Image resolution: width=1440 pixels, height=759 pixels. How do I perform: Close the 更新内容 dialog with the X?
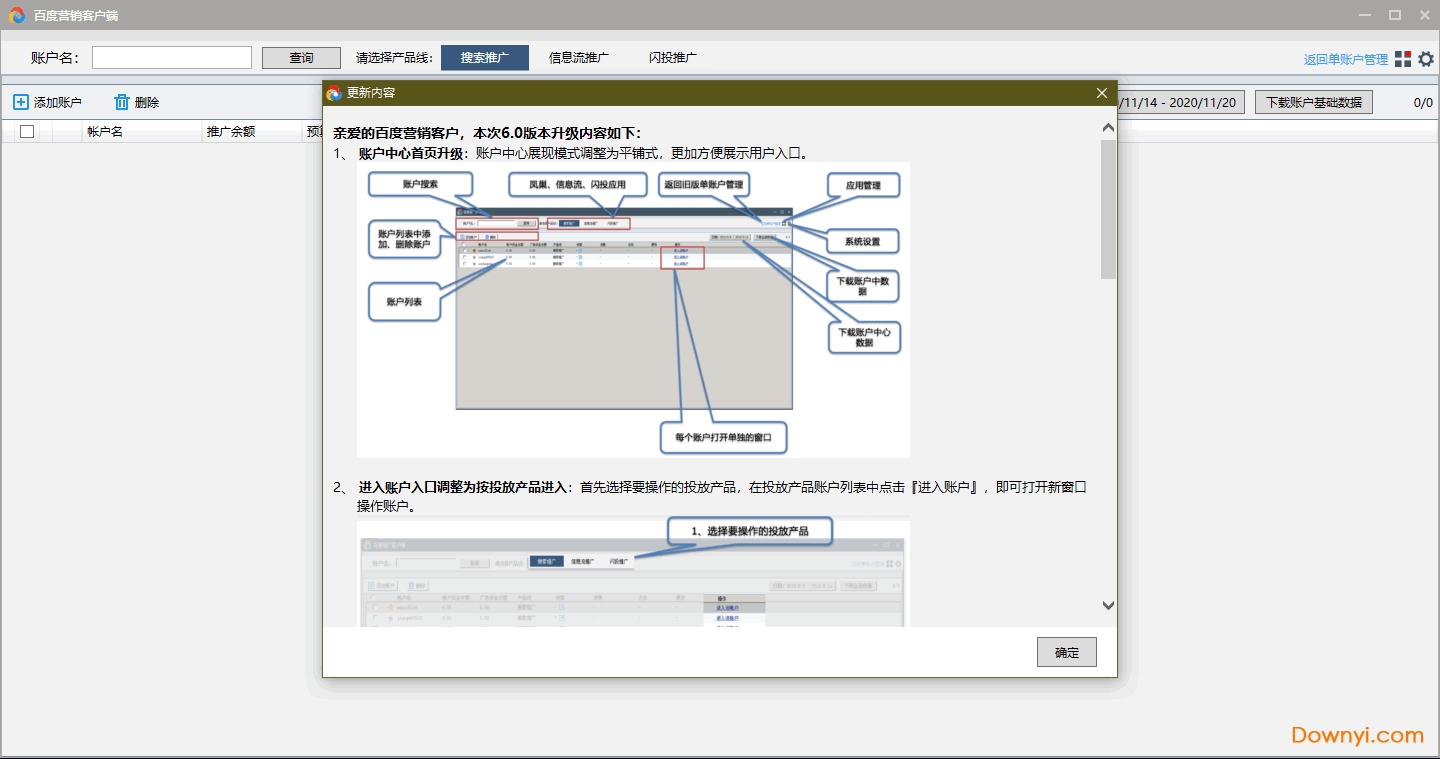[1102, 93]
